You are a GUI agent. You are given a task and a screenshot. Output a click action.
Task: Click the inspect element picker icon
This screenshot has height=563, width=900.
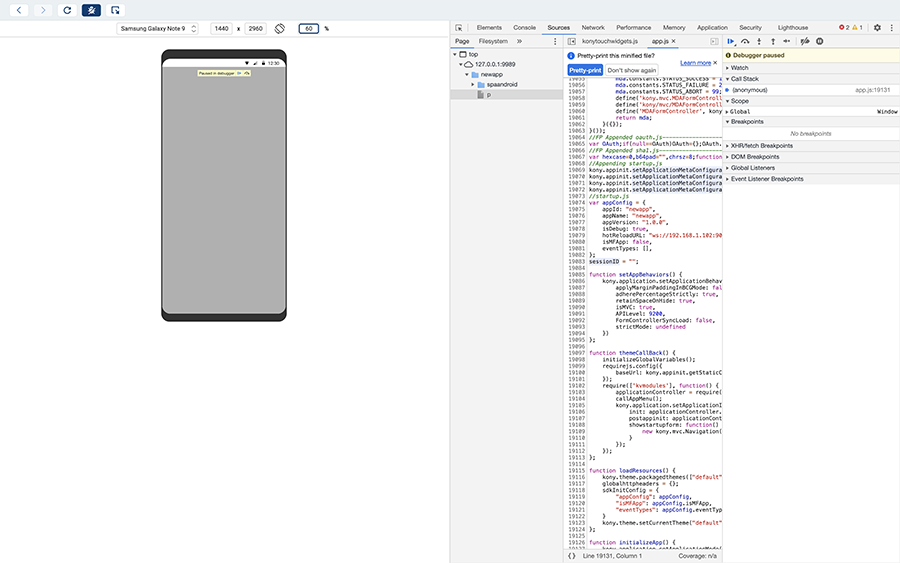pyautogui.click(x=458, y=28)
